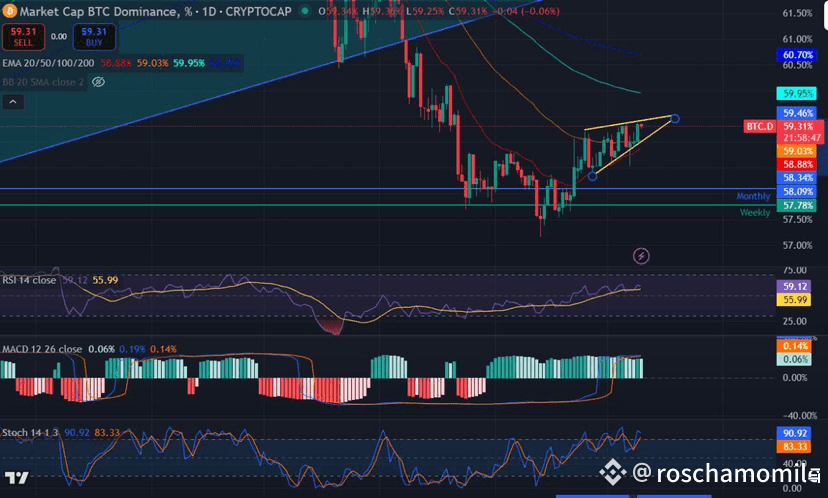Screen dimensions: 828x498
Task: Toggle visibility of BB 20 SMA indicator
Action: (98, 82)
